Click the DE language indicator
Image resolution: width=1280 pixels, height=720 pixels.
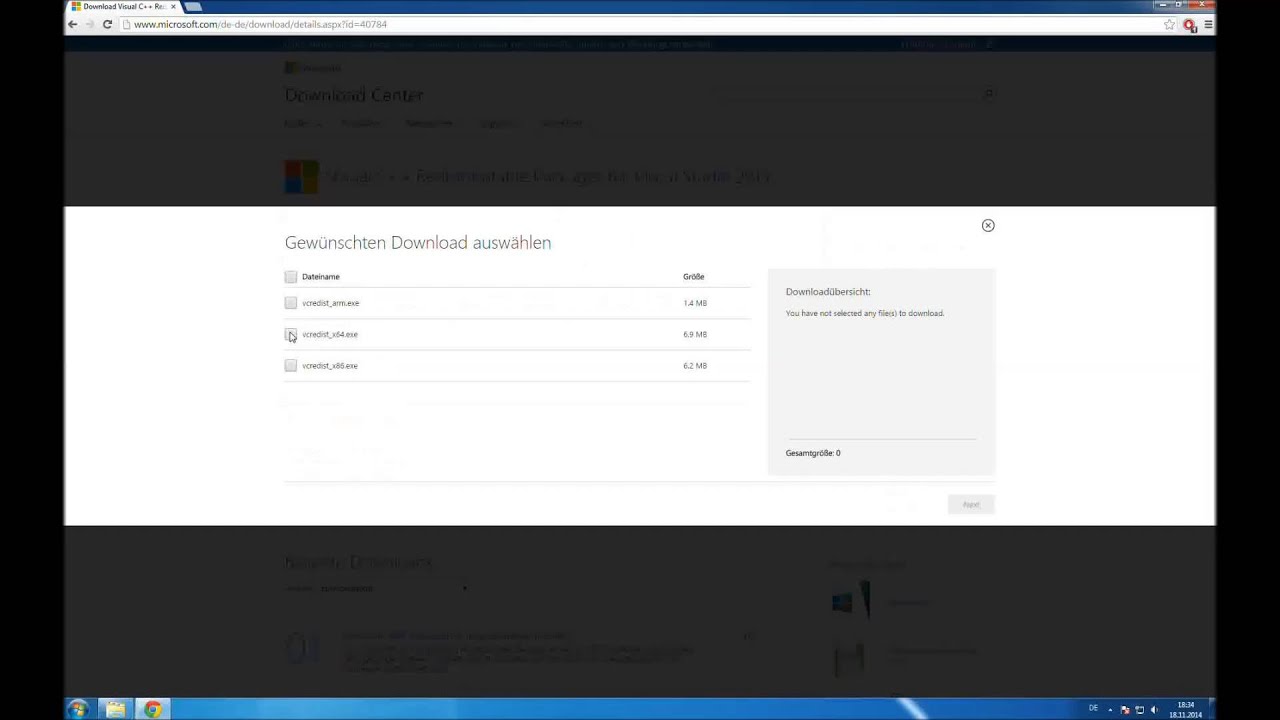click(1093, 708)
